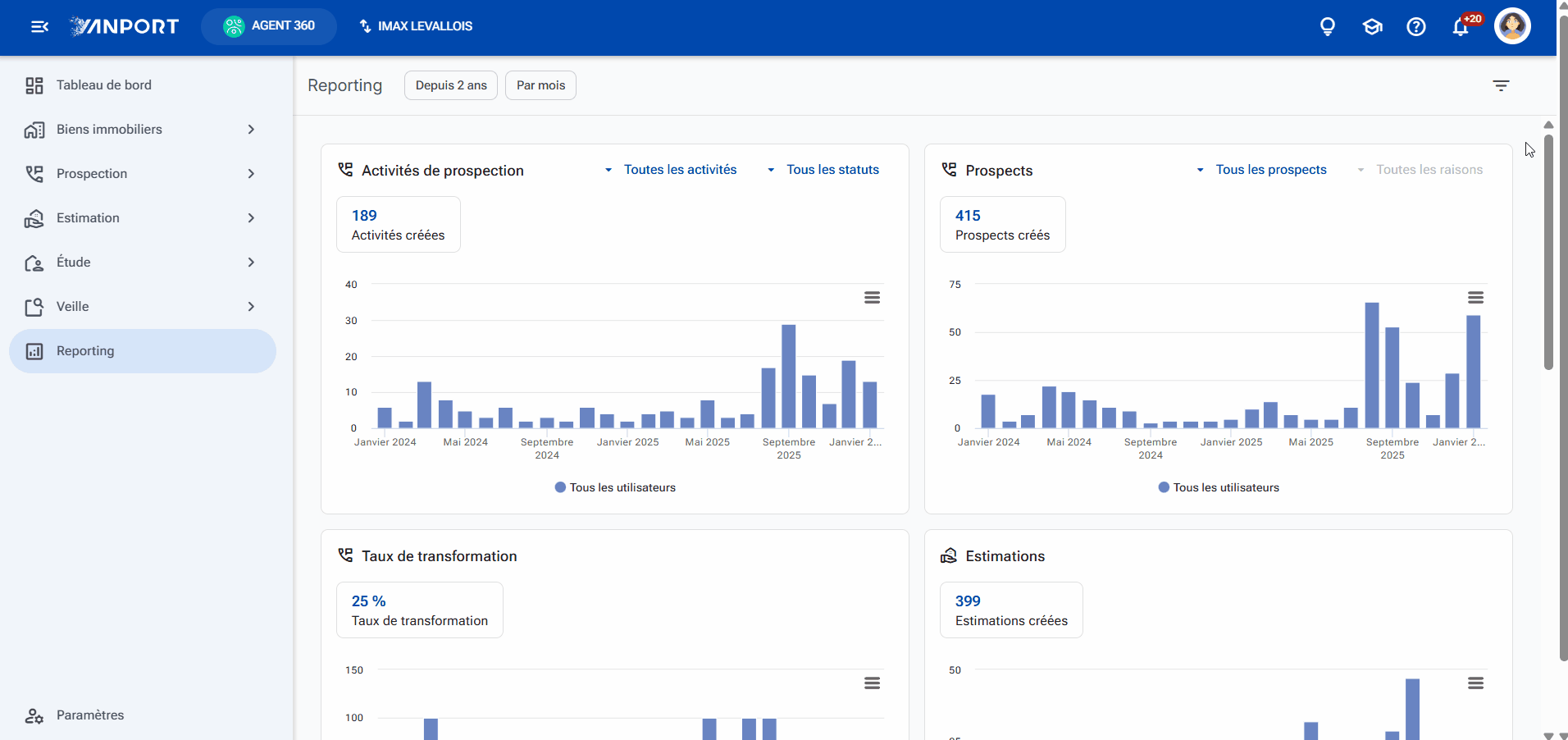Go to Tableau de bord

(x=143, y=85)
